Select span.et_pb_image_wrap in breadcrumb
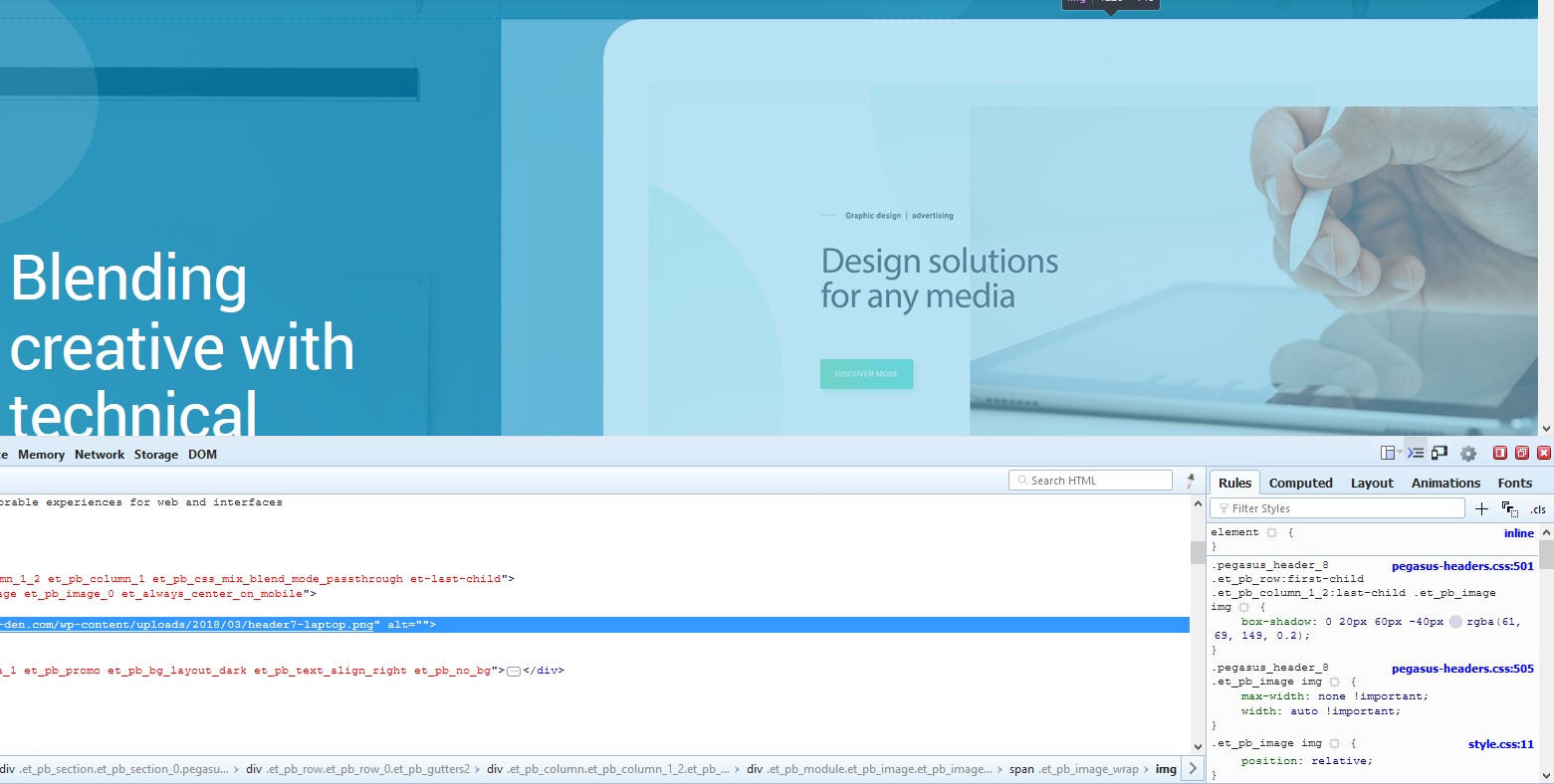Viewport: 1554px width, 784px height. [x=1073, y=769]
